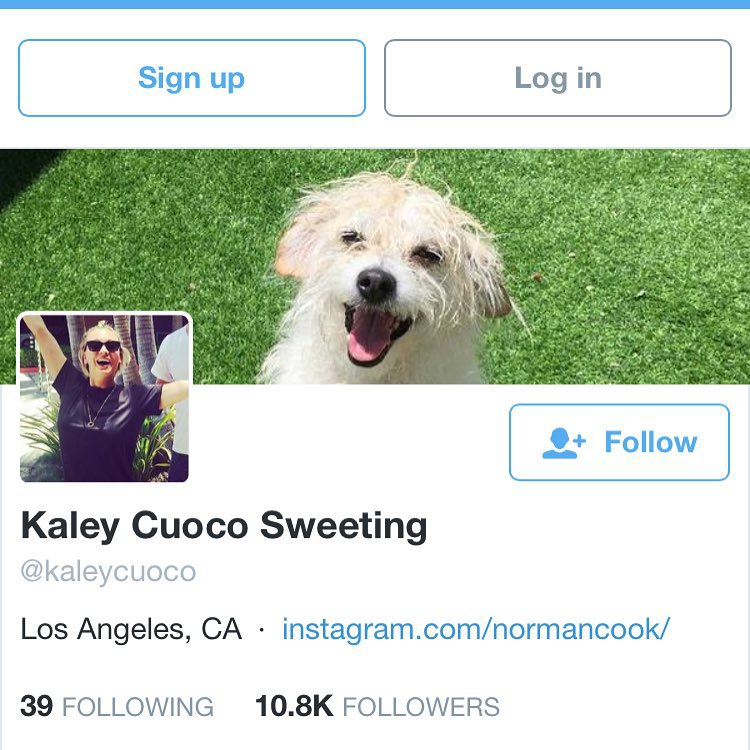
Task: Tap the number 39 following count
Action: click(36, 706)
